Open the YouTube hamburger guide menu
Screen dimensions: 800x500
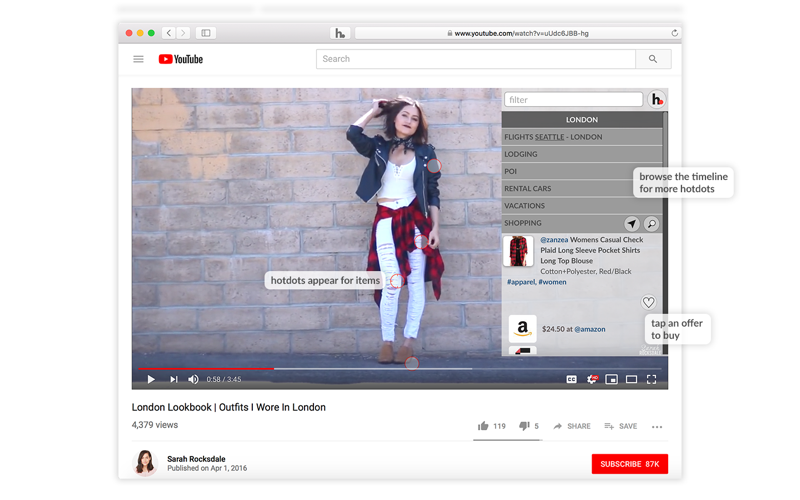(138, 59)
